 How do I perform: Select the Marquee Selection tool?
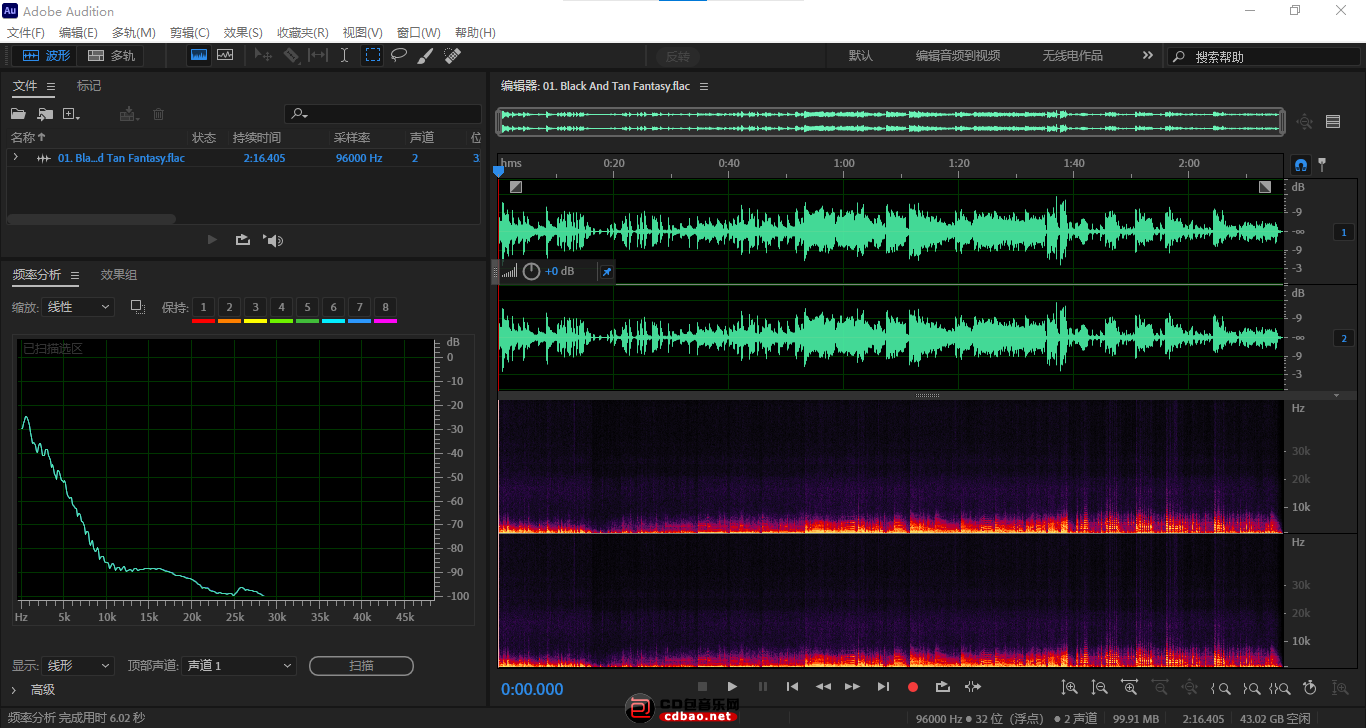click(372, 56)
